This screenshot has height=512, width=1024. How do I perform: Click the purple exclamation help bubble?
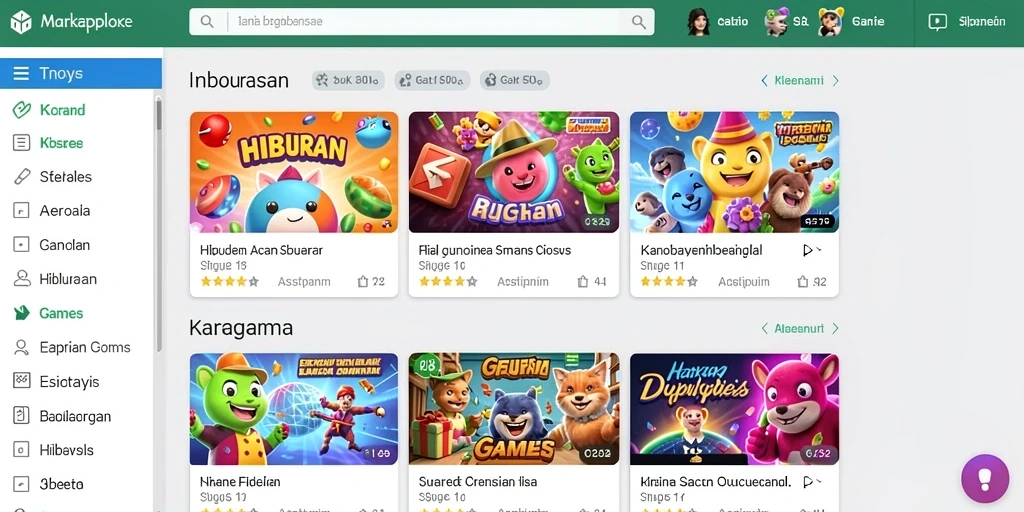pyautogui.click(x=985, y=479)
